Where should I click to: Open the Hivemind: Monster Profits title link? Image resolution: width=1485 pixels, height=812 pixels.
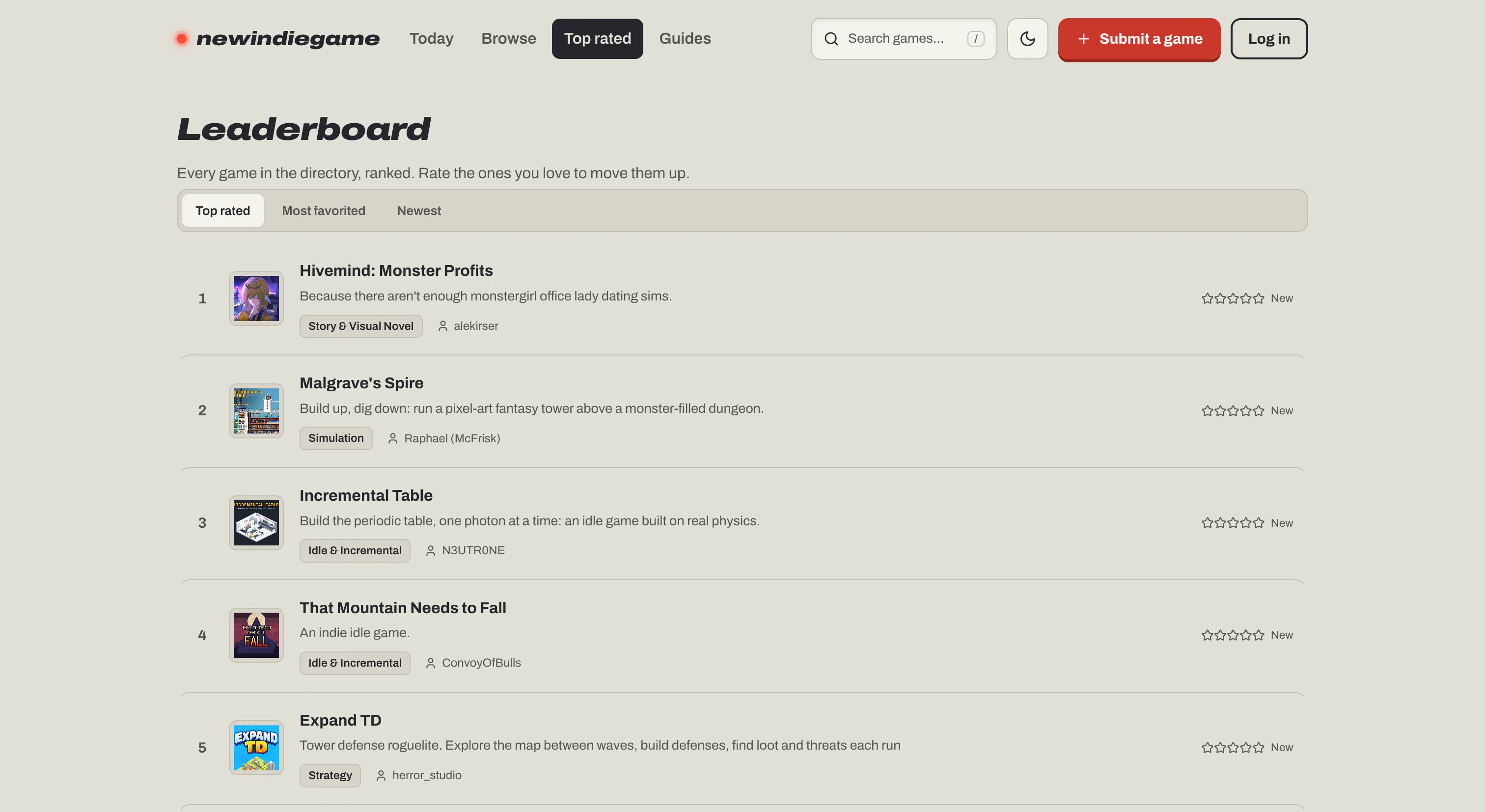tap(396, 271)
